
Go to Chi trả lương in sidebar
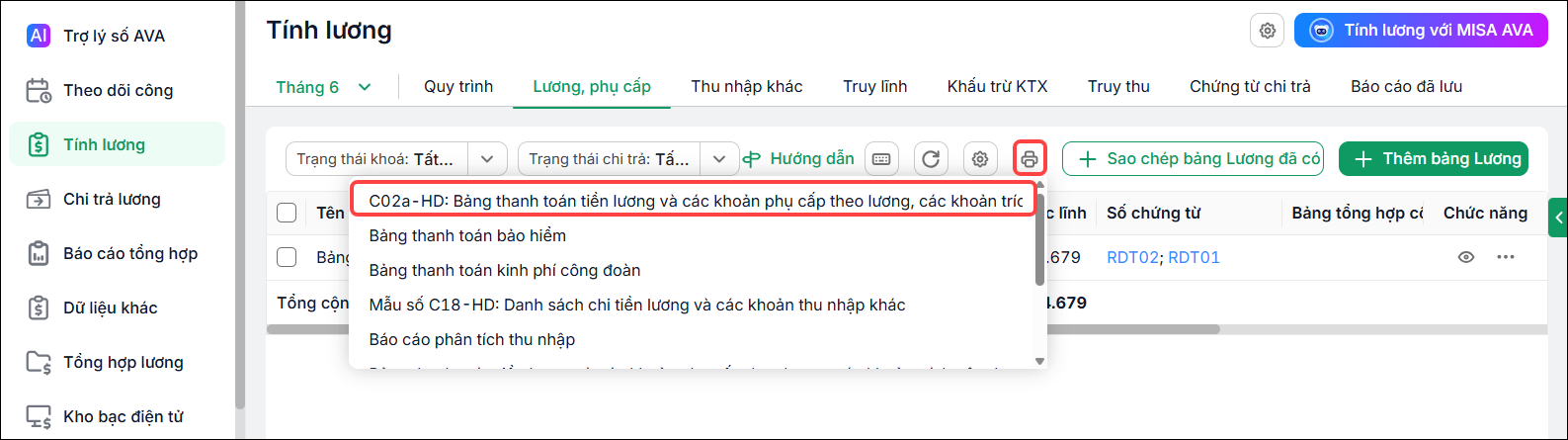117,199
